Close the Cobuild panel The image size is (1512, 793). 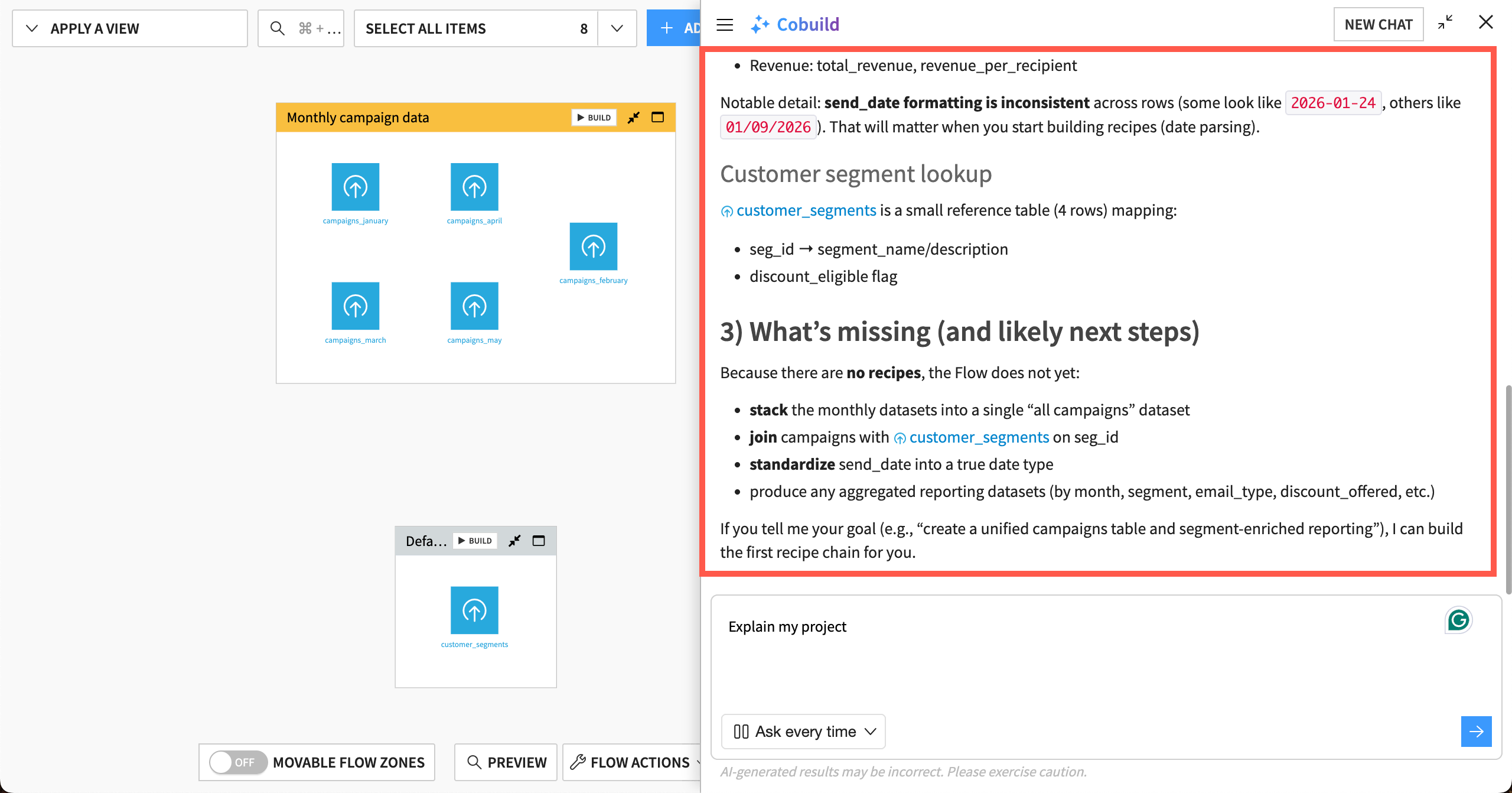coord(1486,22)
